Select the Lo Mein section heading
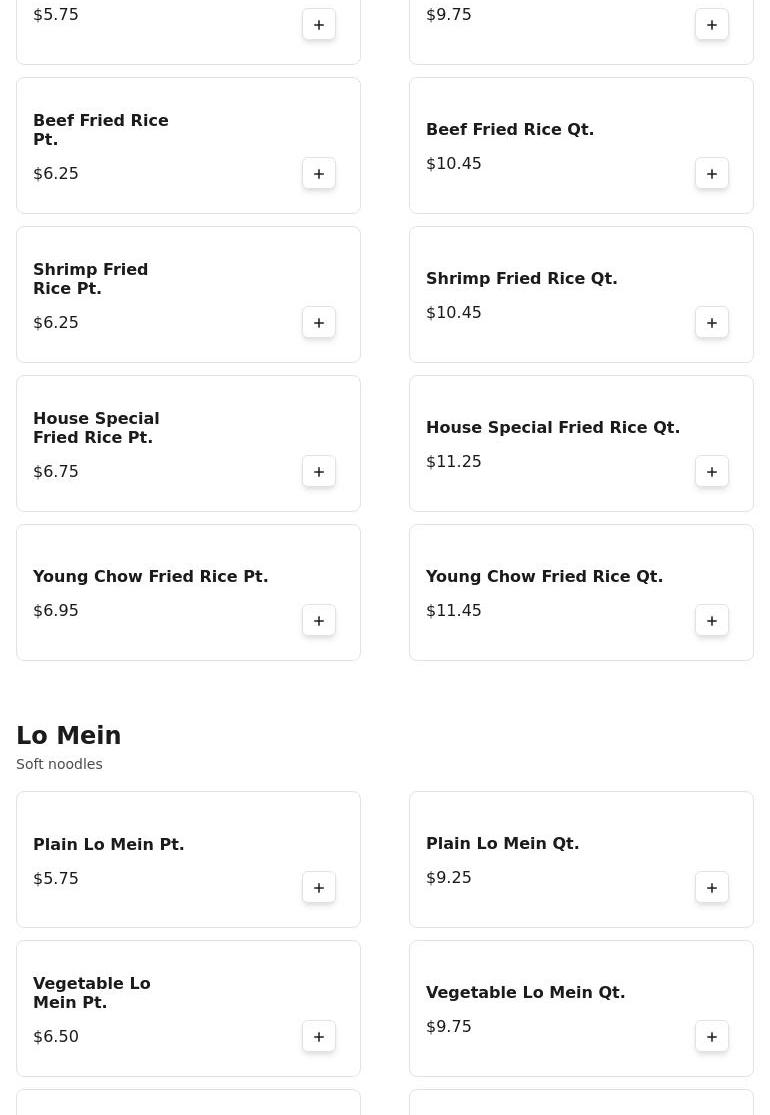This screenshot has width=770, height=1115. tap(68, 735)
